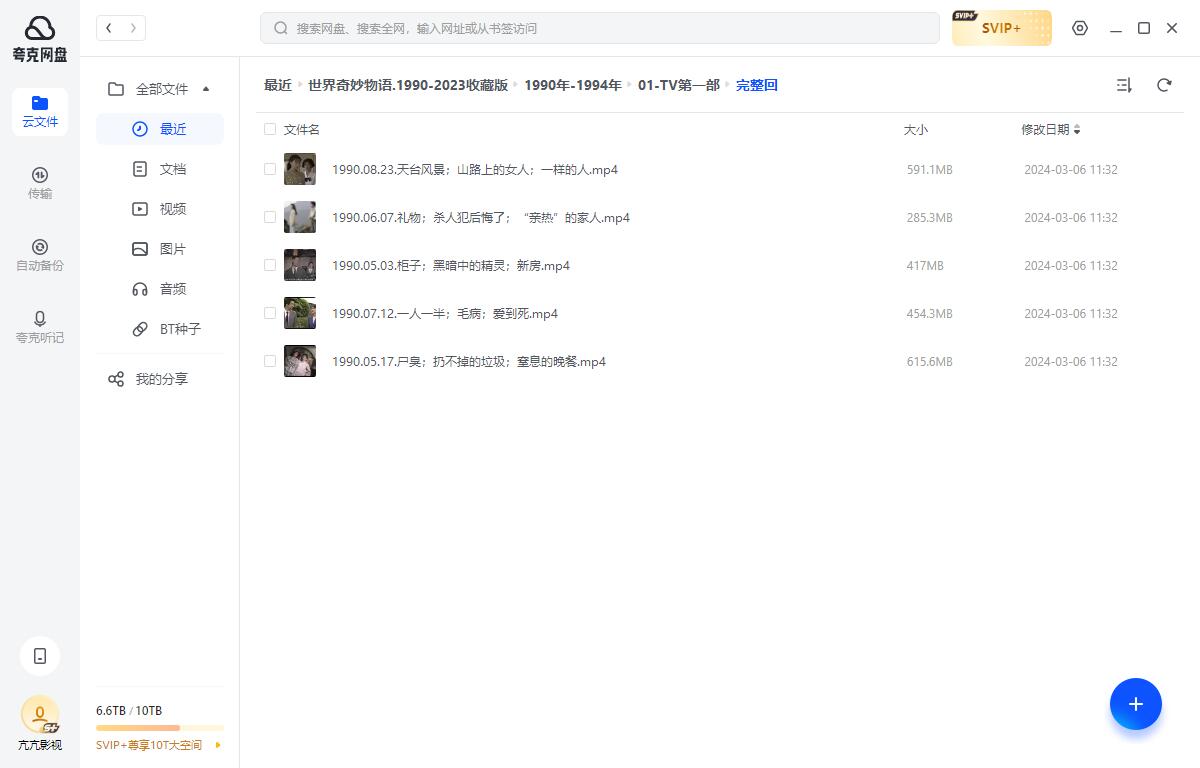Open the settings gear near the search bar
Viewport: 1200px width, 768px height.
pos(1080,28)
